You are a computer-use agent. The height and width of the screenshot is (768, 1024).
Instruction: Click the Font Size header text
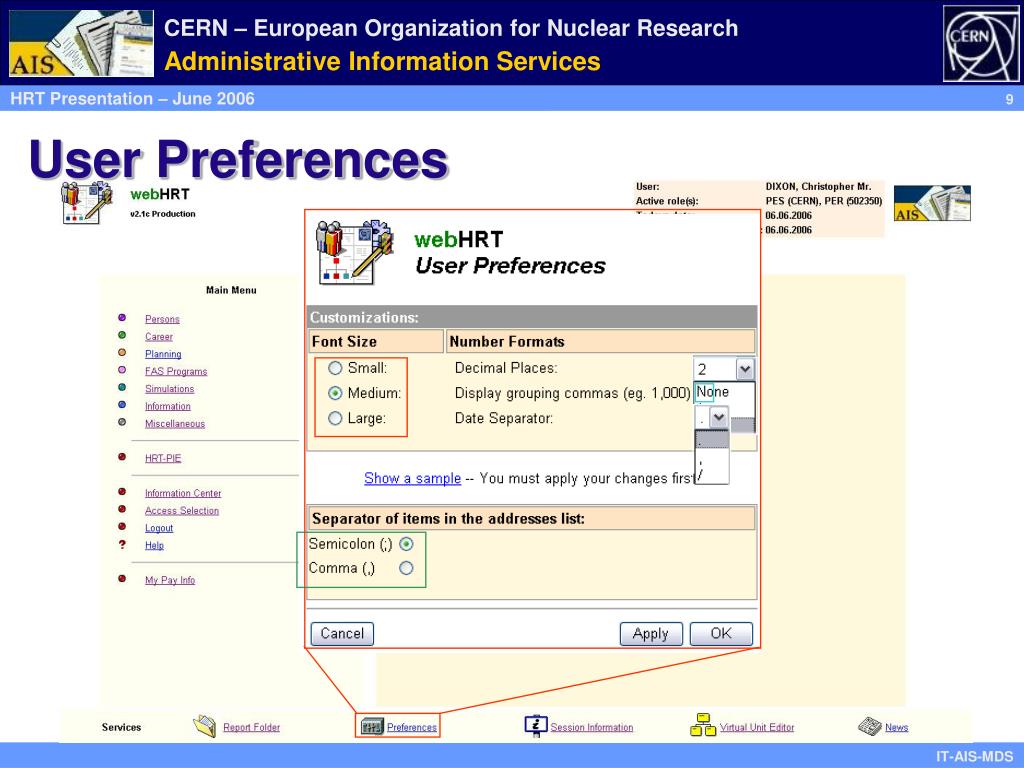pos(344,342)
